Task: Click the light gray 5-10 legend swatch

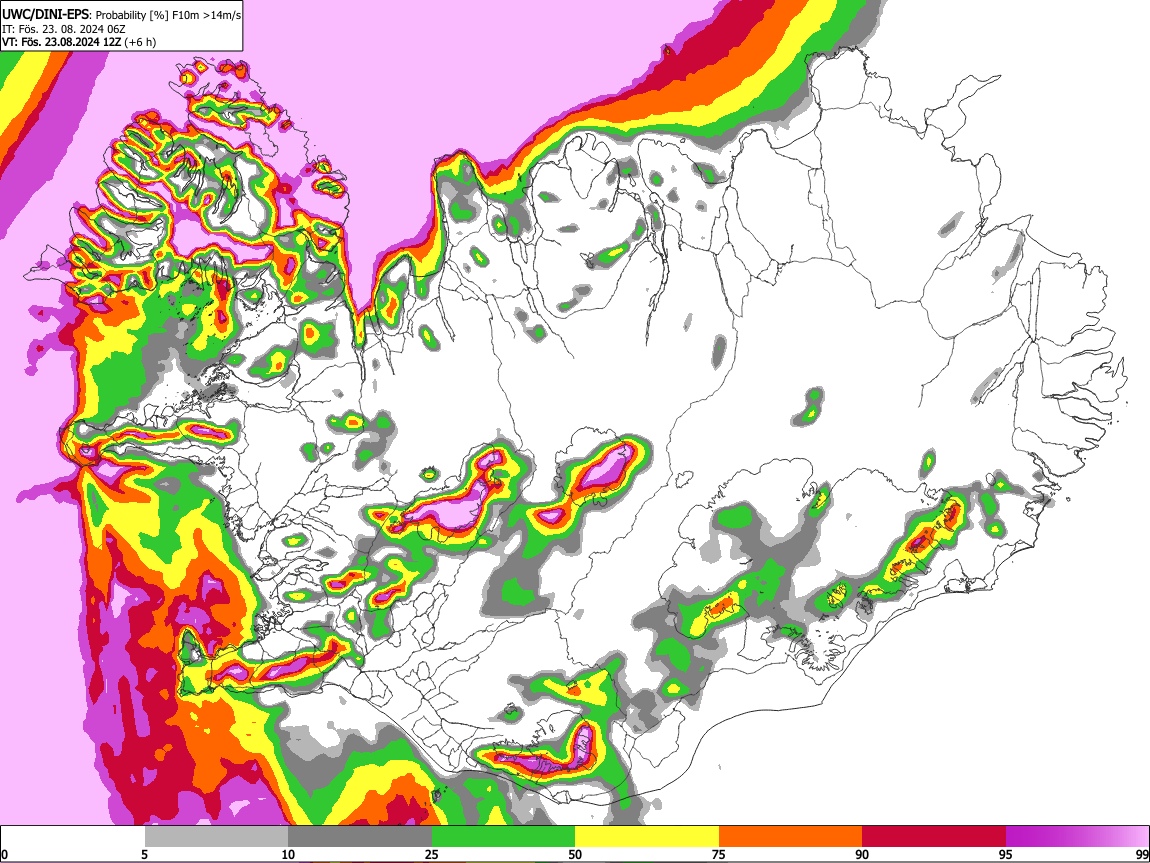Action: (216, 836)
